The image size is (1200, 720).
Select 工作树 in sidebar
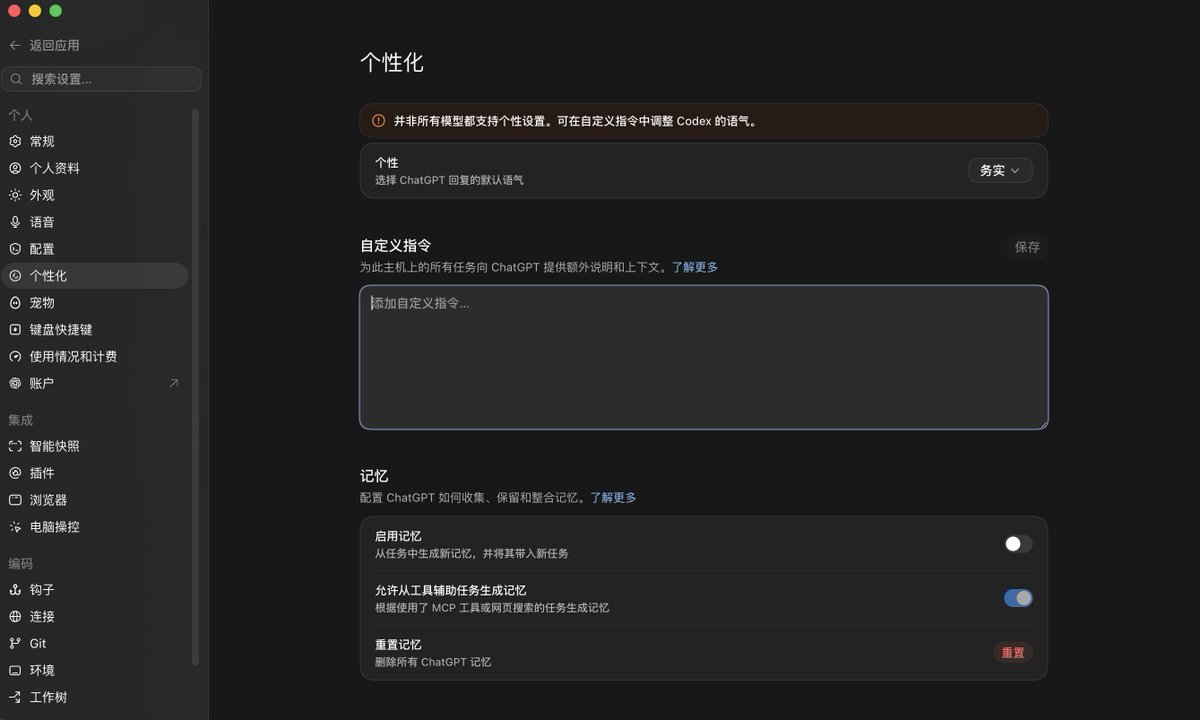94,698
